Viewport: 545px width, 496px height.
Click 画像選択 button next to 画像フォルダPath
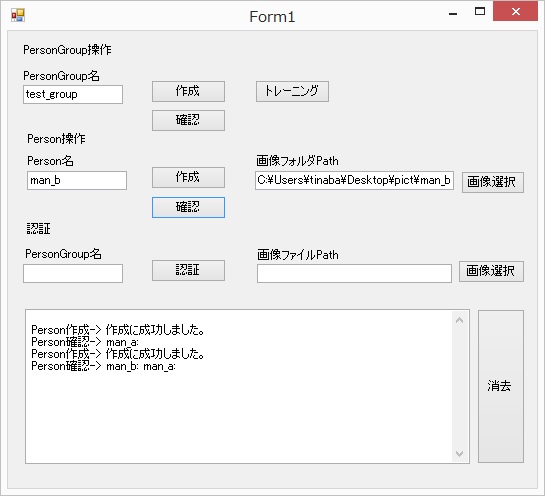pos(493,182)
